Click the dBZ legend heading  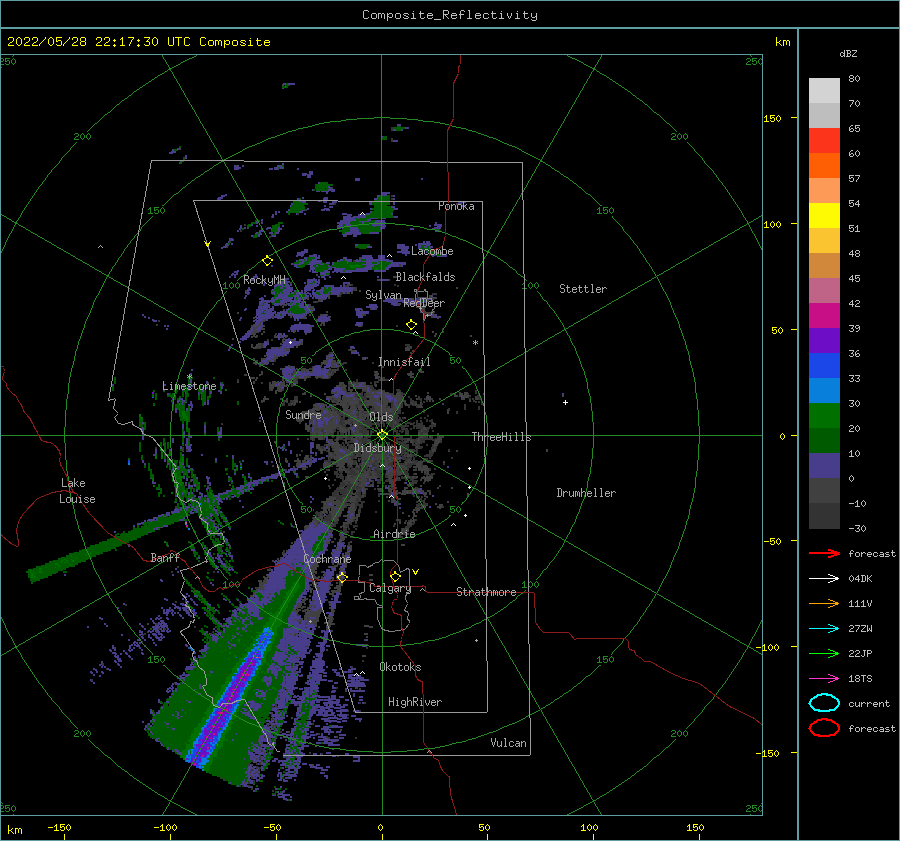[x=848, y=53]
